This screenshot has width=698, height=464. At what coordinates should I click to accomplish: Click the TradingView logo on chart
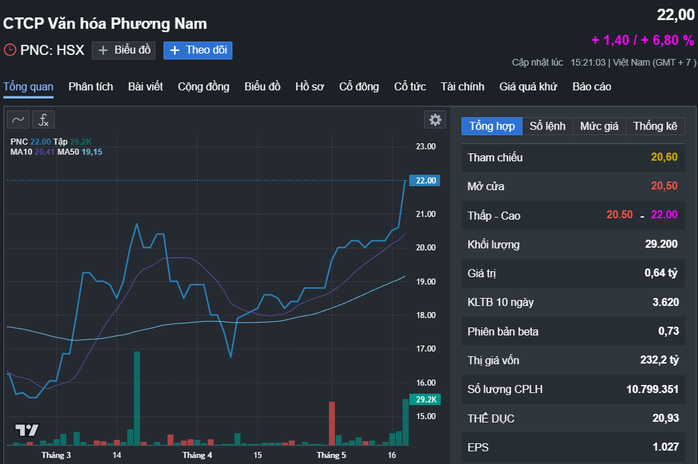tap(26, 430)
